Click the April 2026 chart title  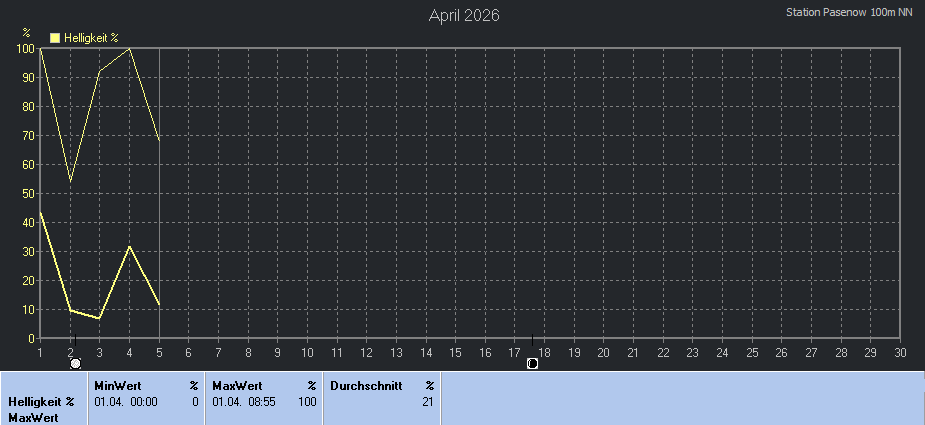point(464,15)
